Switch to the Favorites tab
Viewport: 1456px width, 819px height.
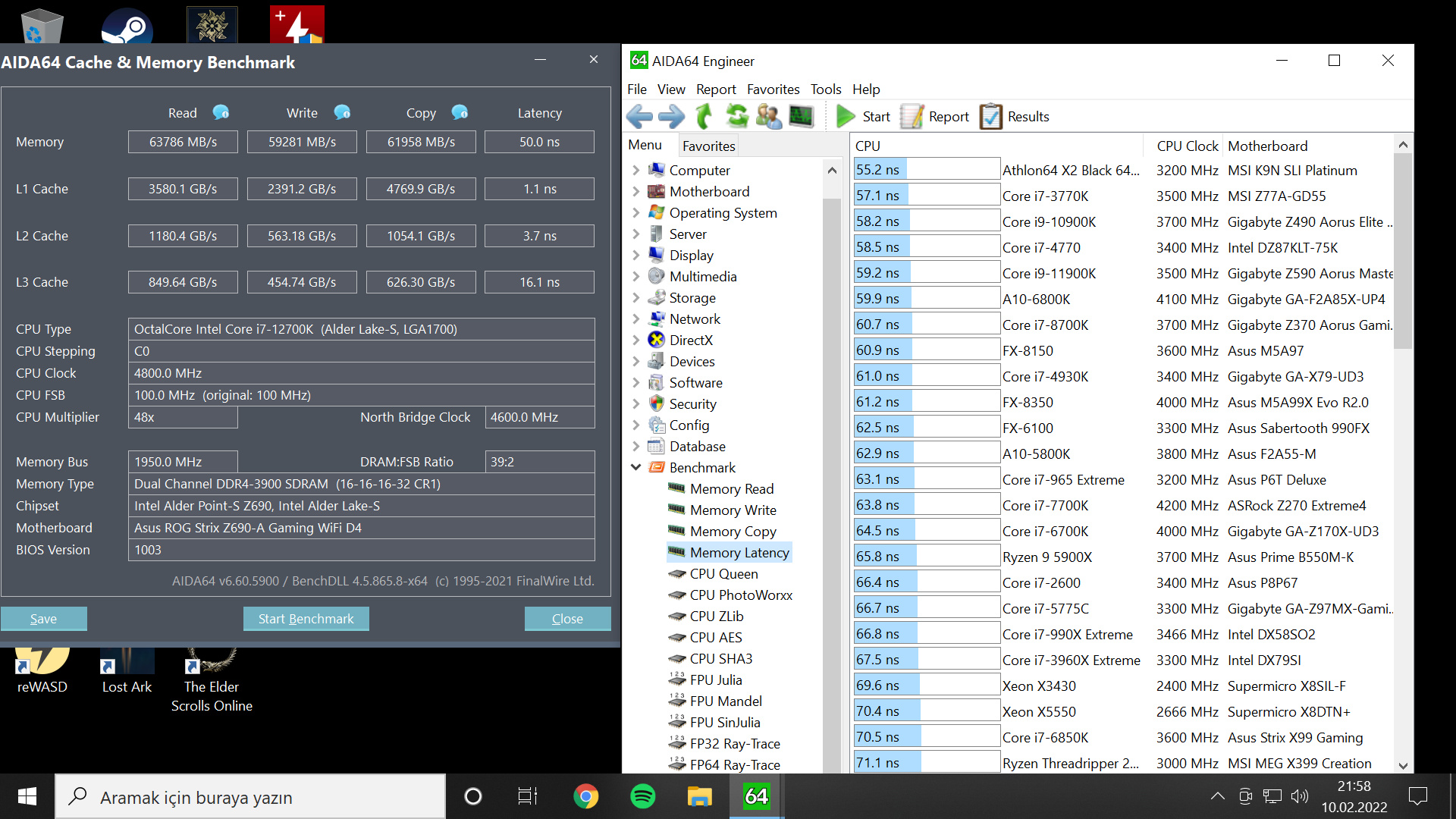708,146
